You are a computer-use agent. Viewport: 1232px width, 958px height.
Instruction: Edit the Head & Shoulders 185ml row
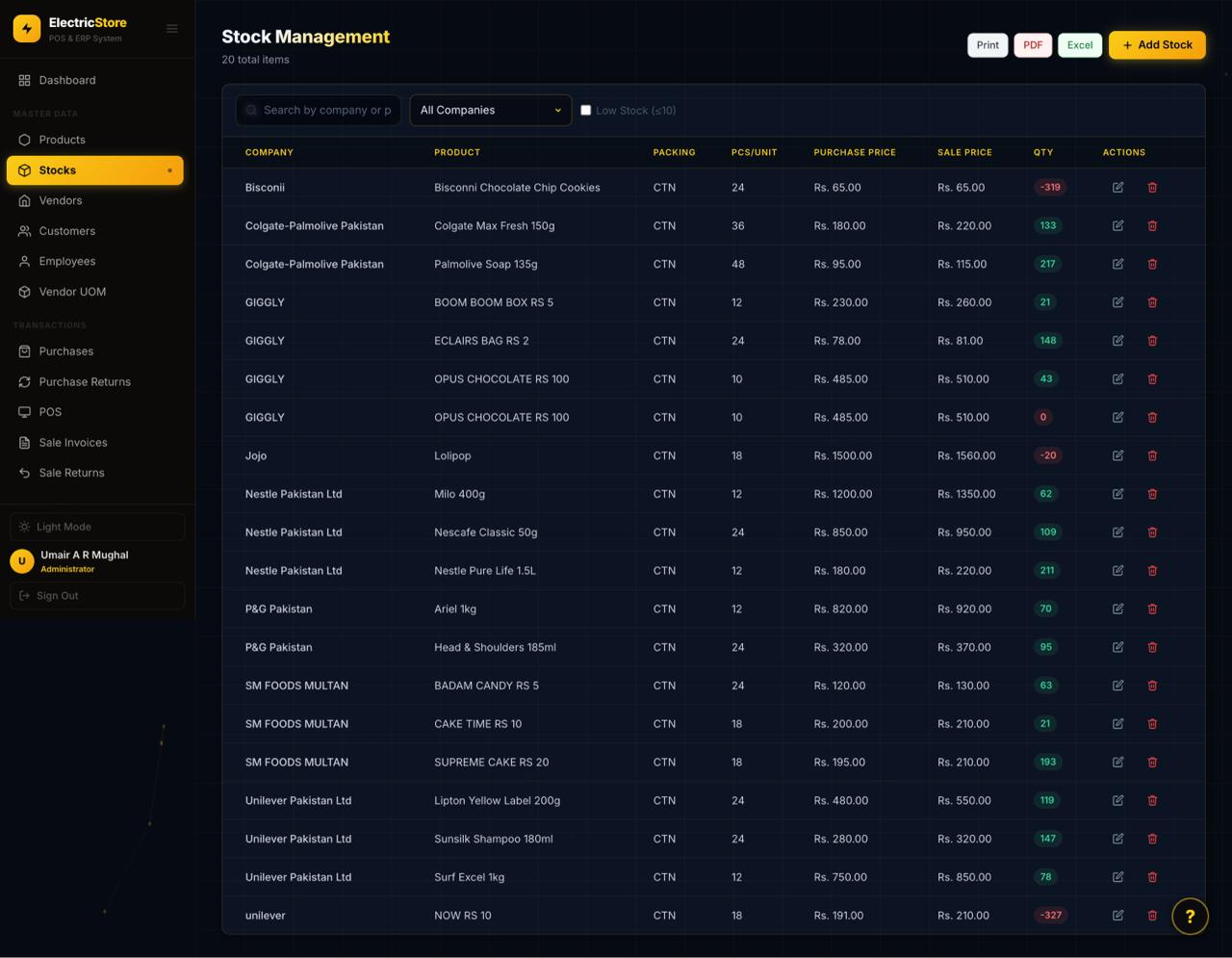(1117, 647)
